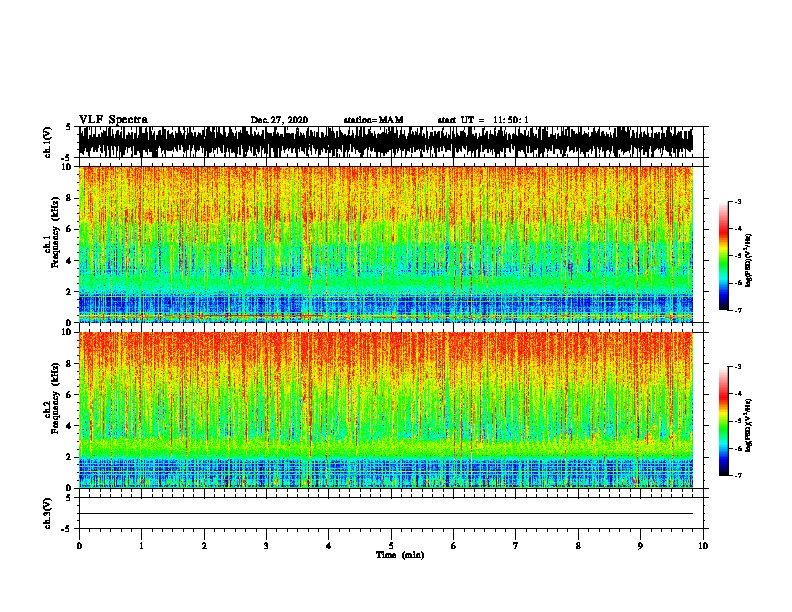Image resolution: width=792 pixels, height=612 pixels.
Task: Click the ch.1 frequency tick label "8"
Action: [69, 198]
